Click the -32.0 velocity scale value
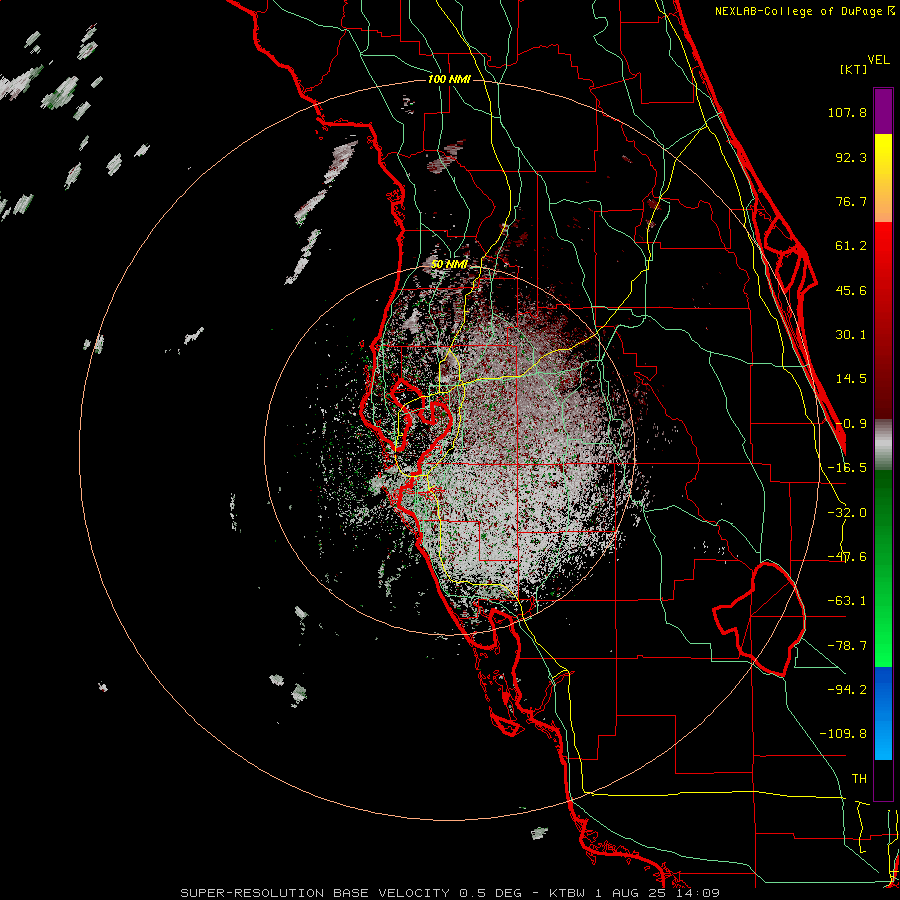Screen dimensions: 900x900 pyautogui.click(x=847, y=513)
